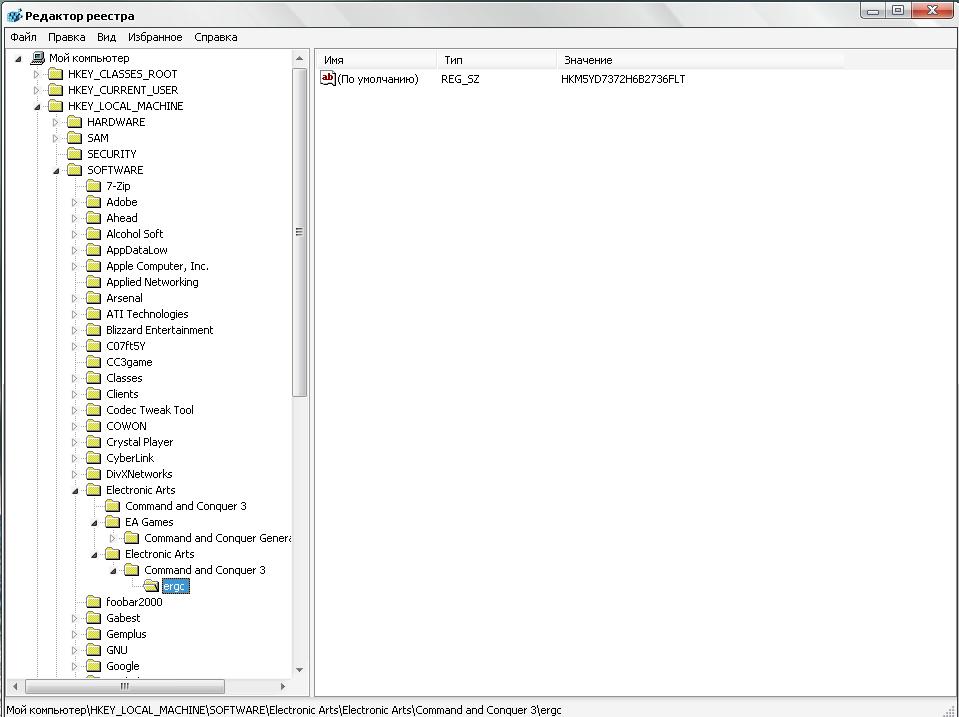The height and width of the screenshot is (717, 959).
Task: Click the SOFTWARE folder icon
Action: (x=75, y=170)
